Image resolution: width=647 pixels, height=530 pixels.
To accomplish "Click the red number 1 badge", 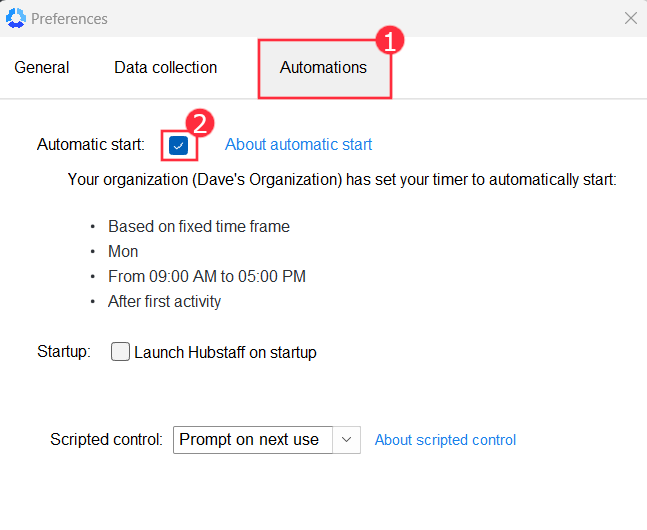I will (x=389, y=40).
